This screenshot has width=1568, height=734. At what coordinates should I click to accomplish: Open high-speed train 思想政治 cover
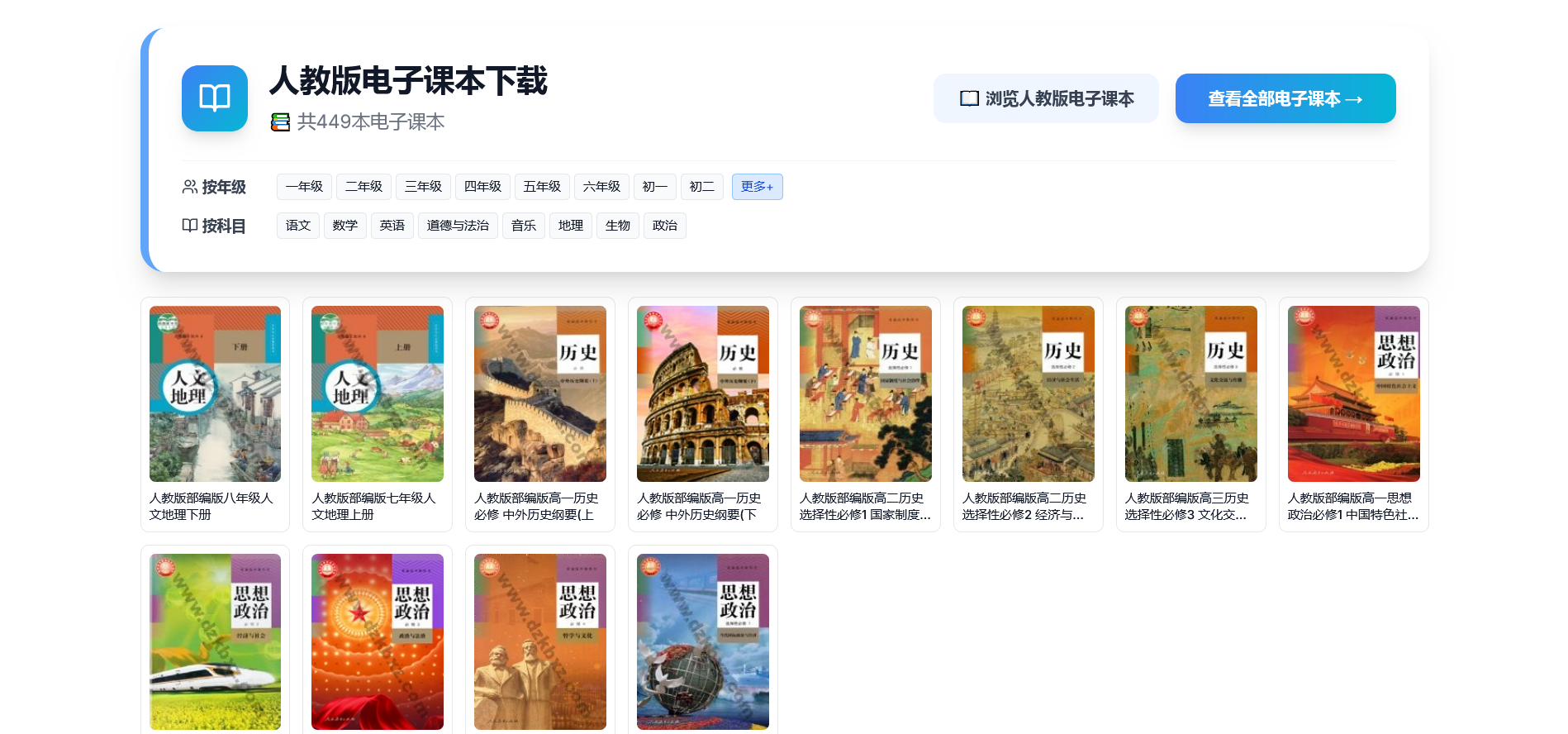point(215,641)
